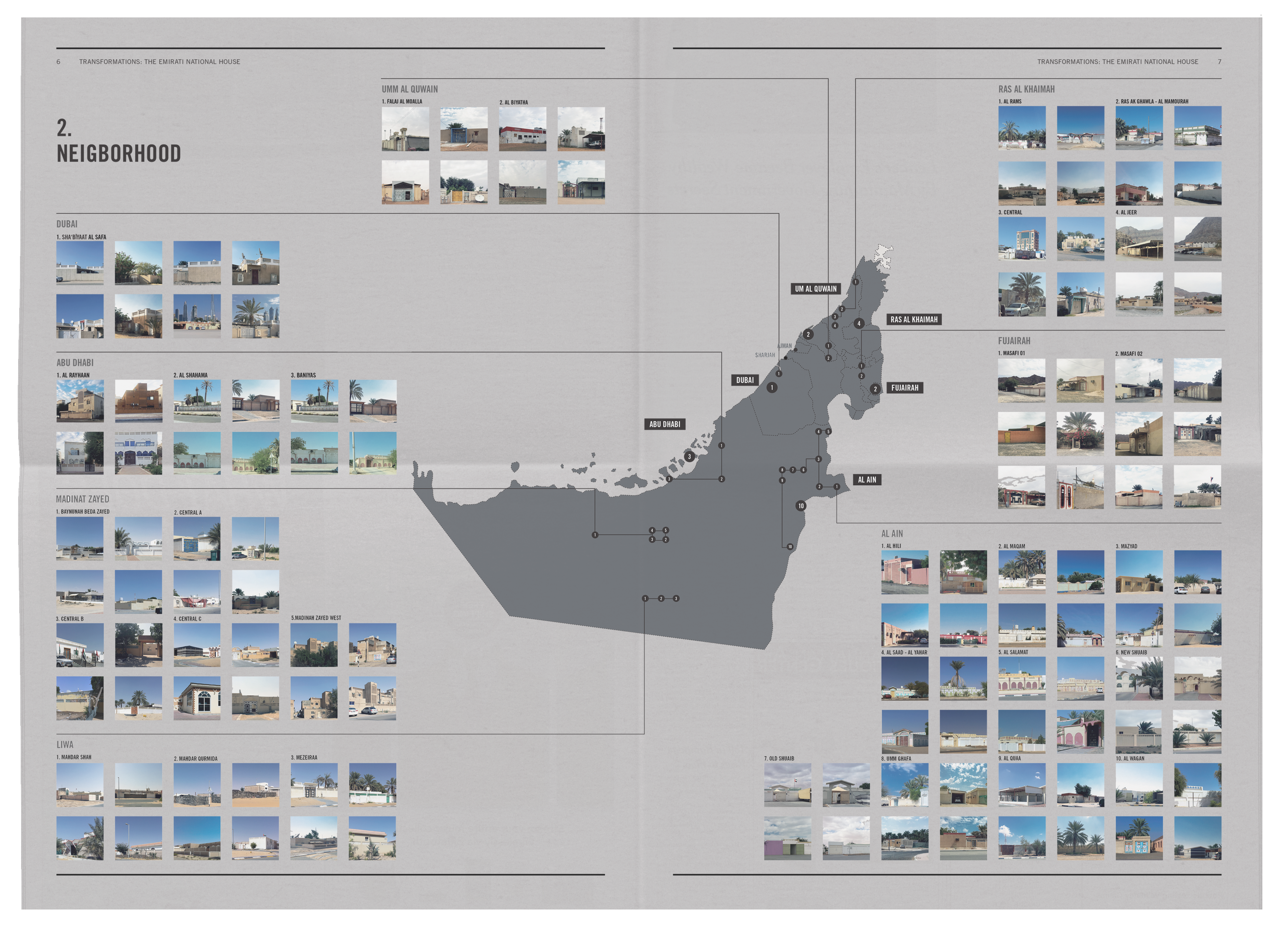1288x931 pixels.
Task: Open first photo under 7. OLD SHUAIB
Action: 787,785
